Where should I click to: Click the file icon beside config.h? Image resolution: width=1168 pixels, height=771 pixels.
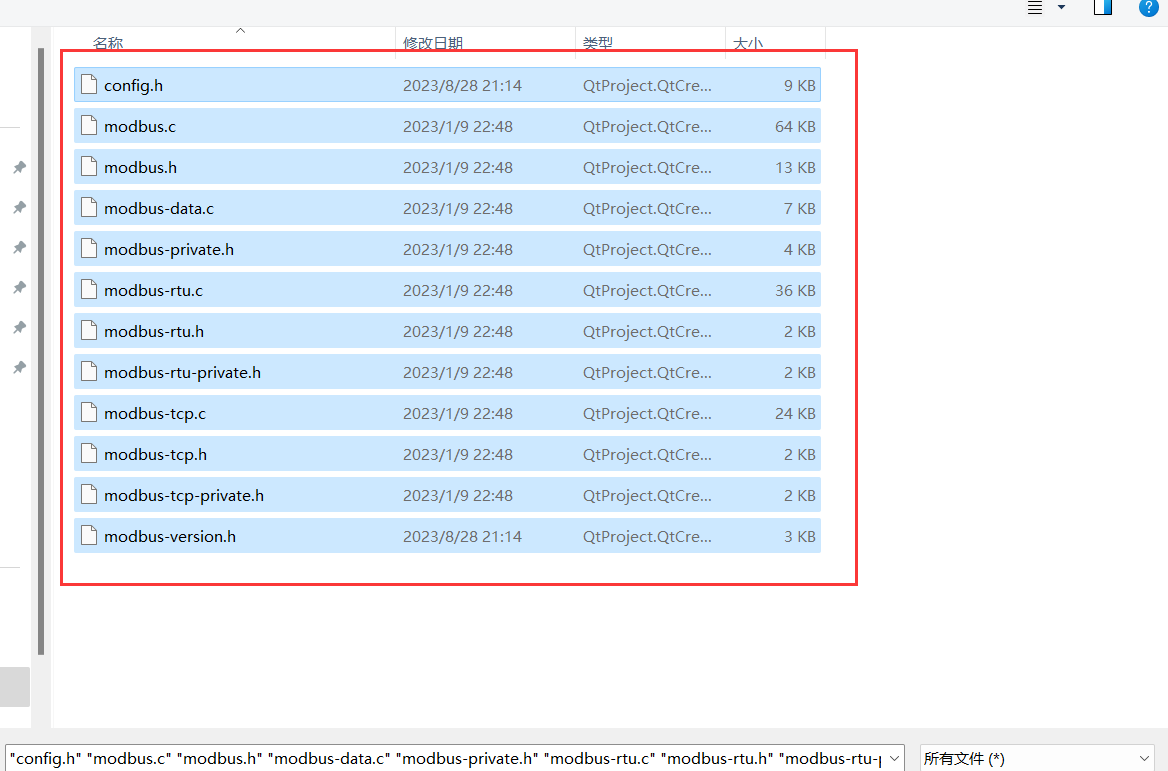point(88,85)
